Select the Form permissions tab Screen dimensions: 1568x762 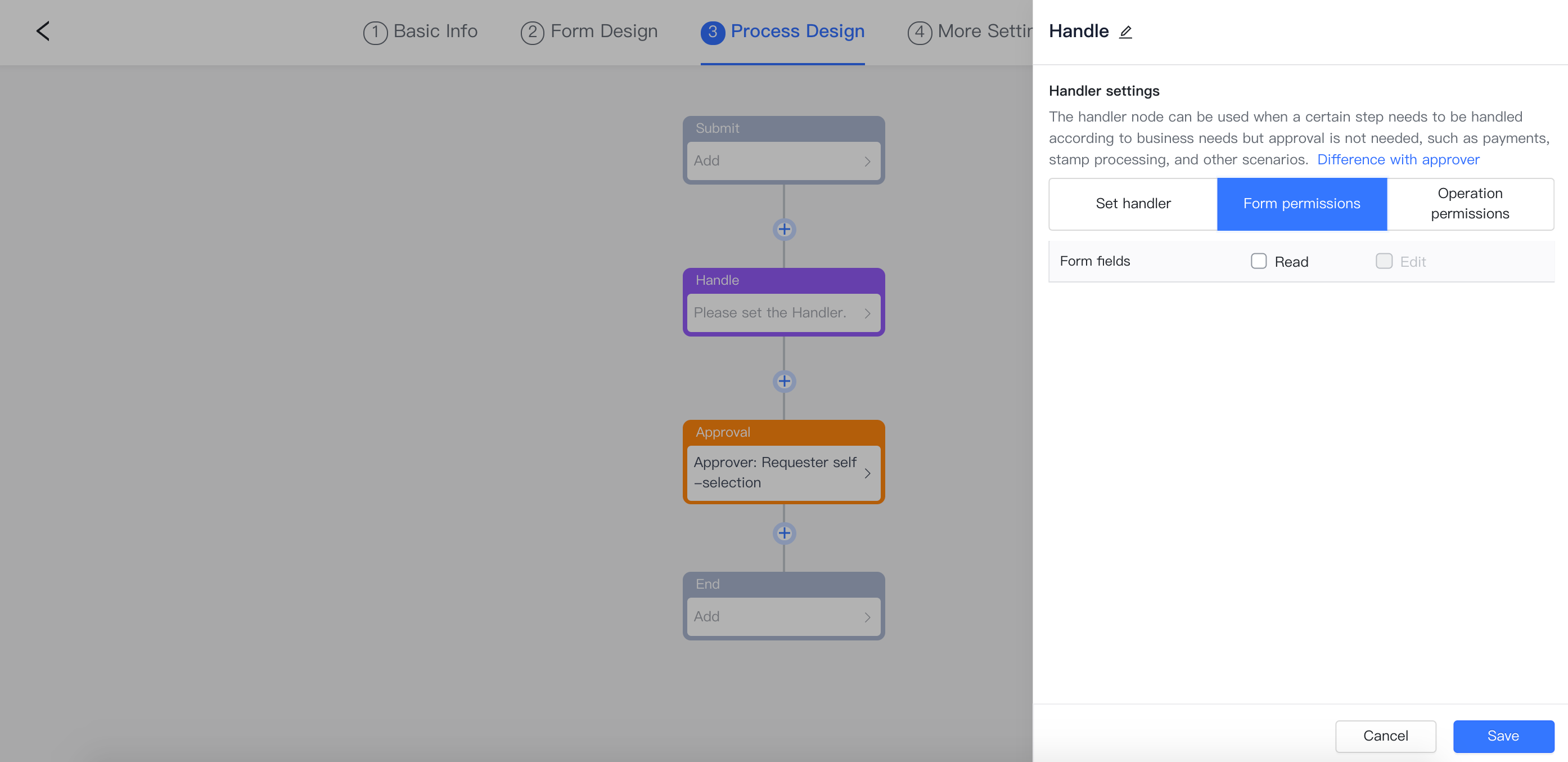[1301, 203]
